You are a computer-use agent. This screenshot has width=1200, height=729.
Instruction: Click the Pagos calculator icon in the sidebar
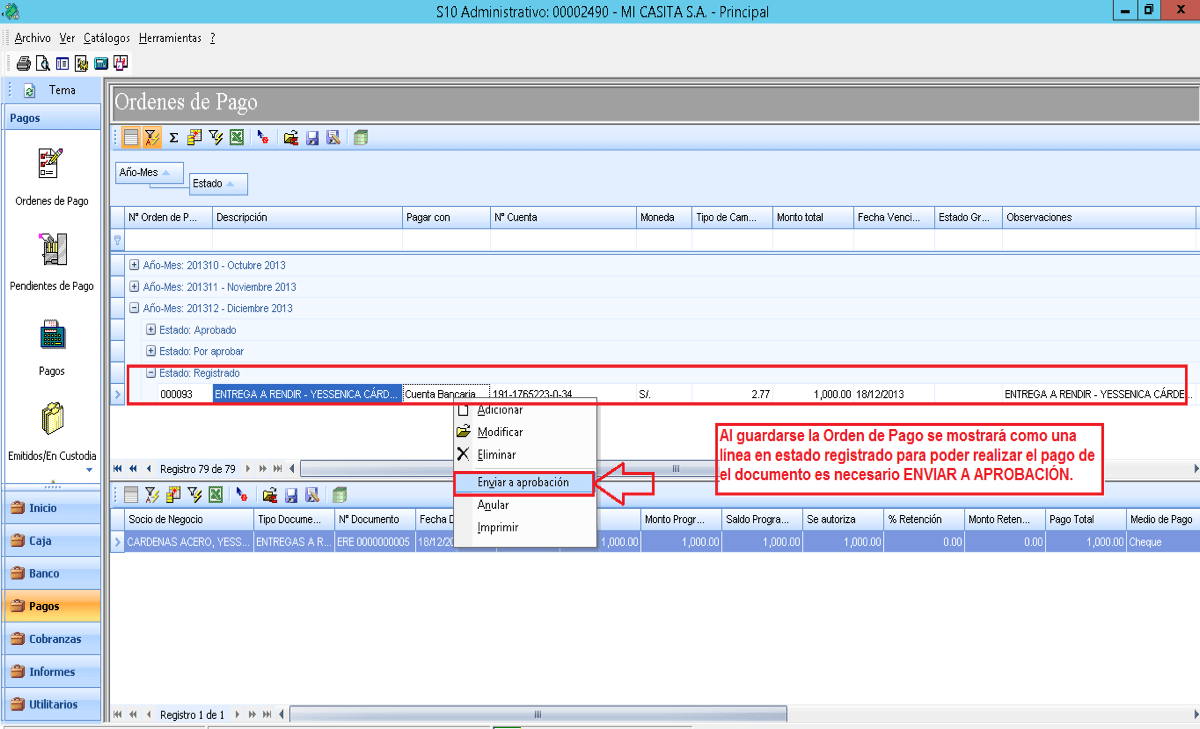[52, 334]
